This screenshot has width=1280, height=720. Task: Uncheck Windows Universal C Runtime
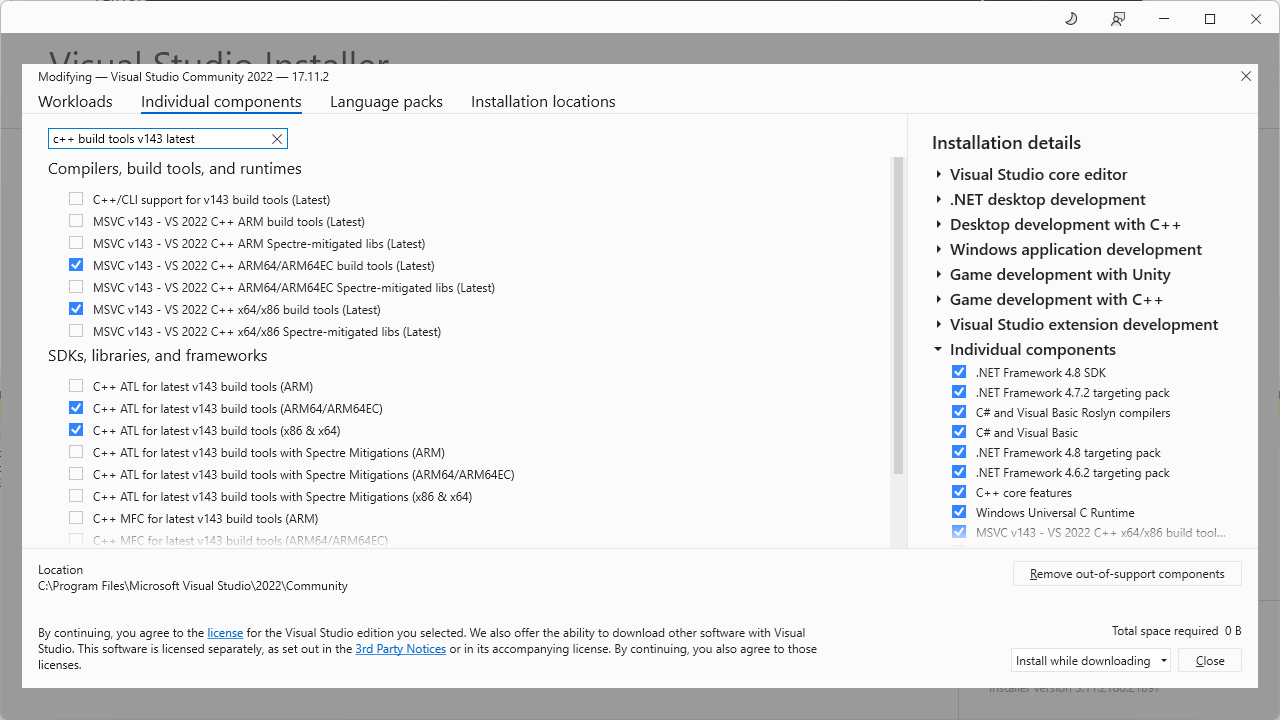959,513
